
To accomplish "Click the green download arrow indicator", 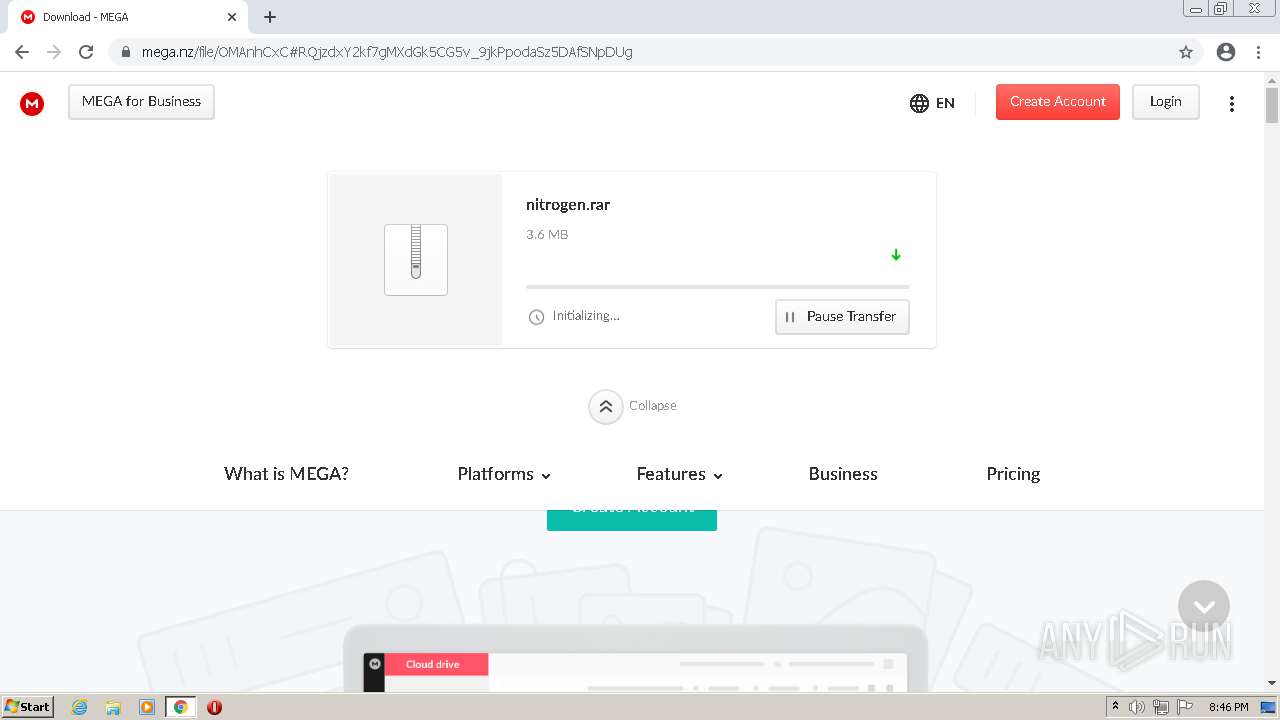I will [x=896, y=255].
